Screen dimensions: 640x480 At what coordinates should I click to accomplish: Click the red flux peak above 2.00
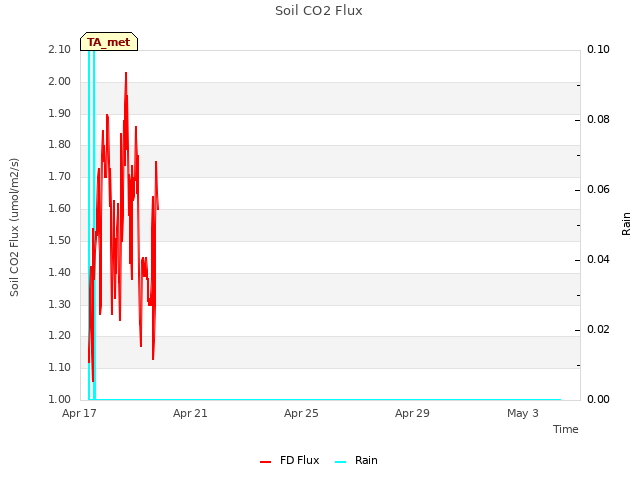126,77
